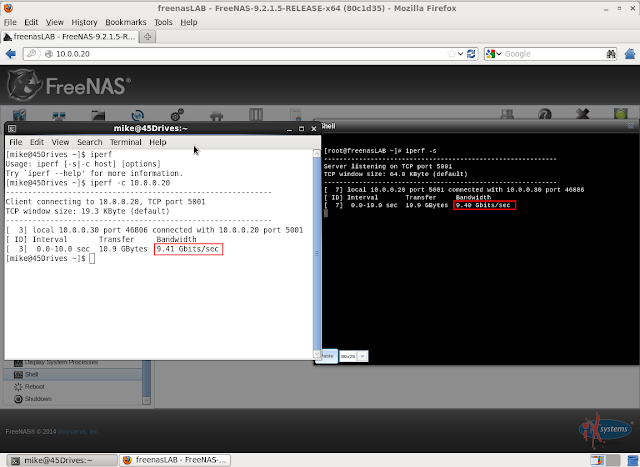Open Firefox Tools menu

tap(163, 22)
